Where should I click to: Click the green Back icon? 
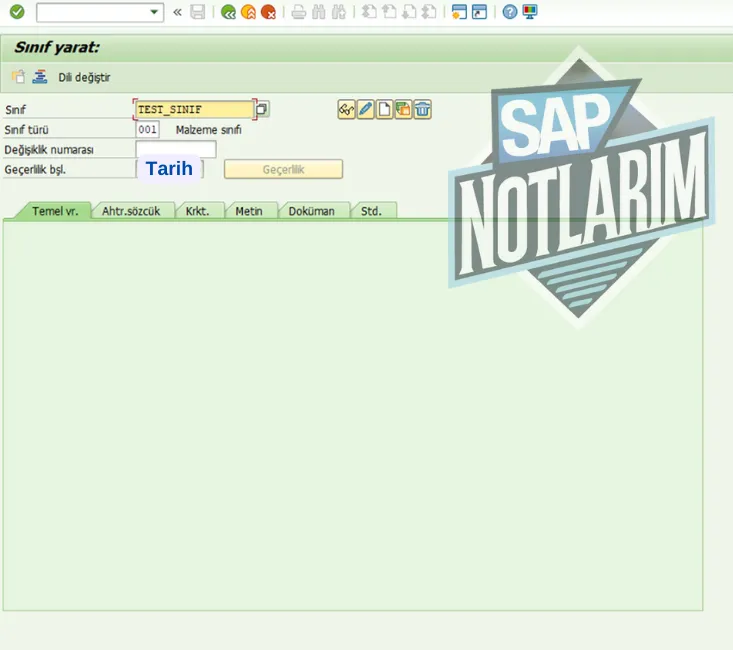[228, 12]
